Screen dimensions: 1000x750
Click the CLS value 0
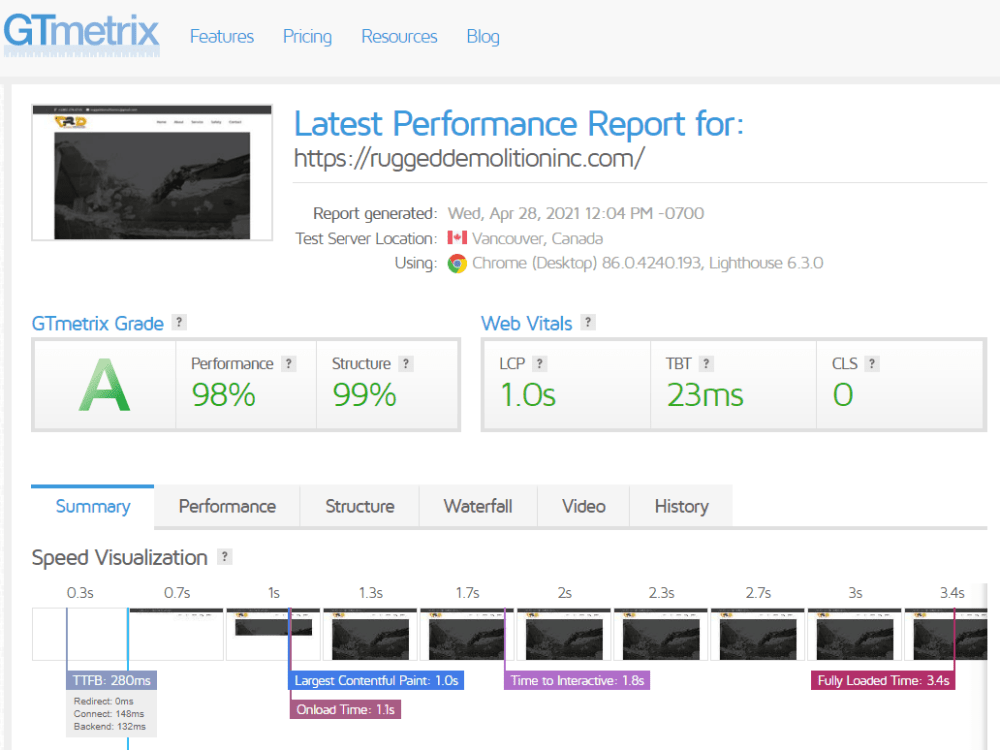coord(842,395)
